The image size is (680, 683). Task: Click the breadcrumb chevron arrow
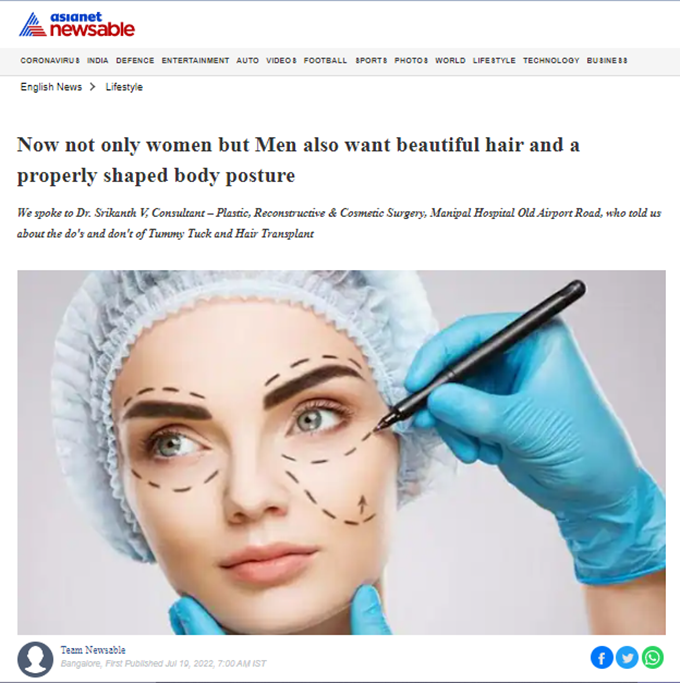92,87
